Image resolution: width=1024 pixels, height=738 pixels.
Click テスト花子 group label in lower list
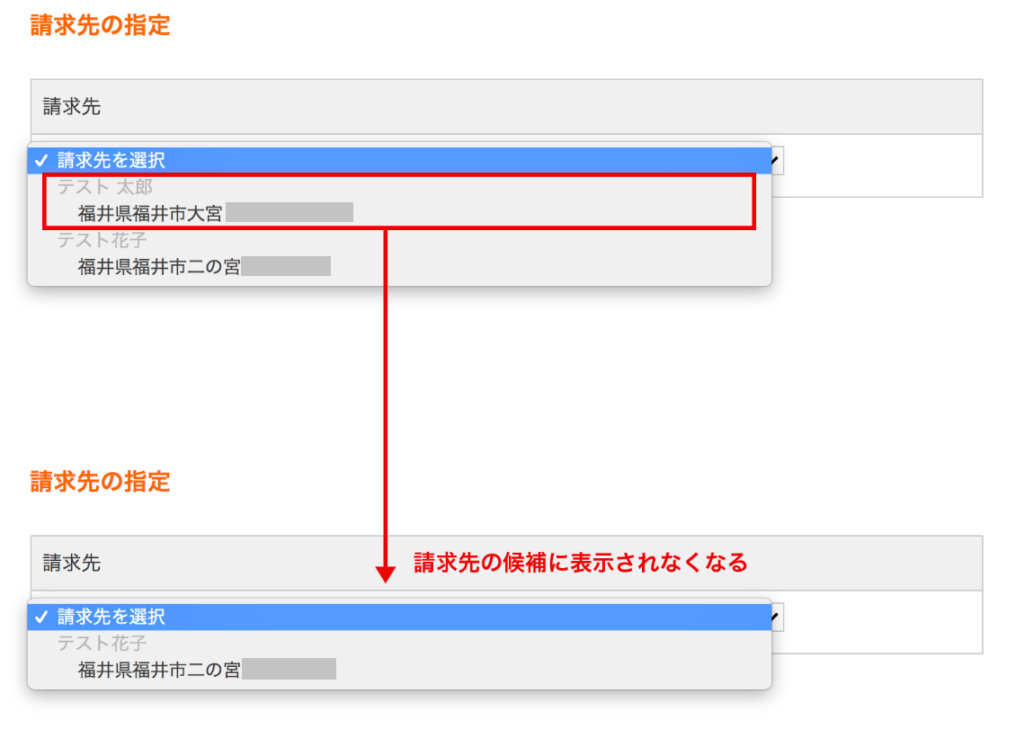pyautogui.click(x=100, y=644)
